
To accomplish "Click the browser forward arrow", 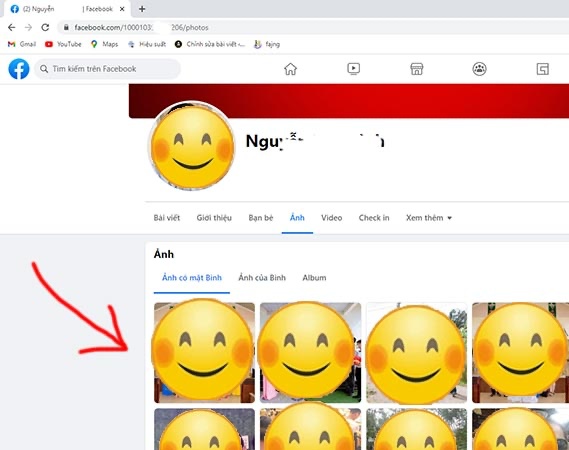I will pyautogui.click(x=28, y=27).
